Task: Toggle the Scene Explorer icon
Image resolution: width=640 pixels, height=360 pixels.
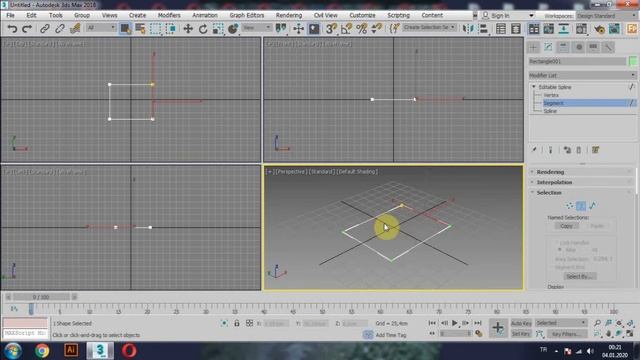Action: coord(501,29)
